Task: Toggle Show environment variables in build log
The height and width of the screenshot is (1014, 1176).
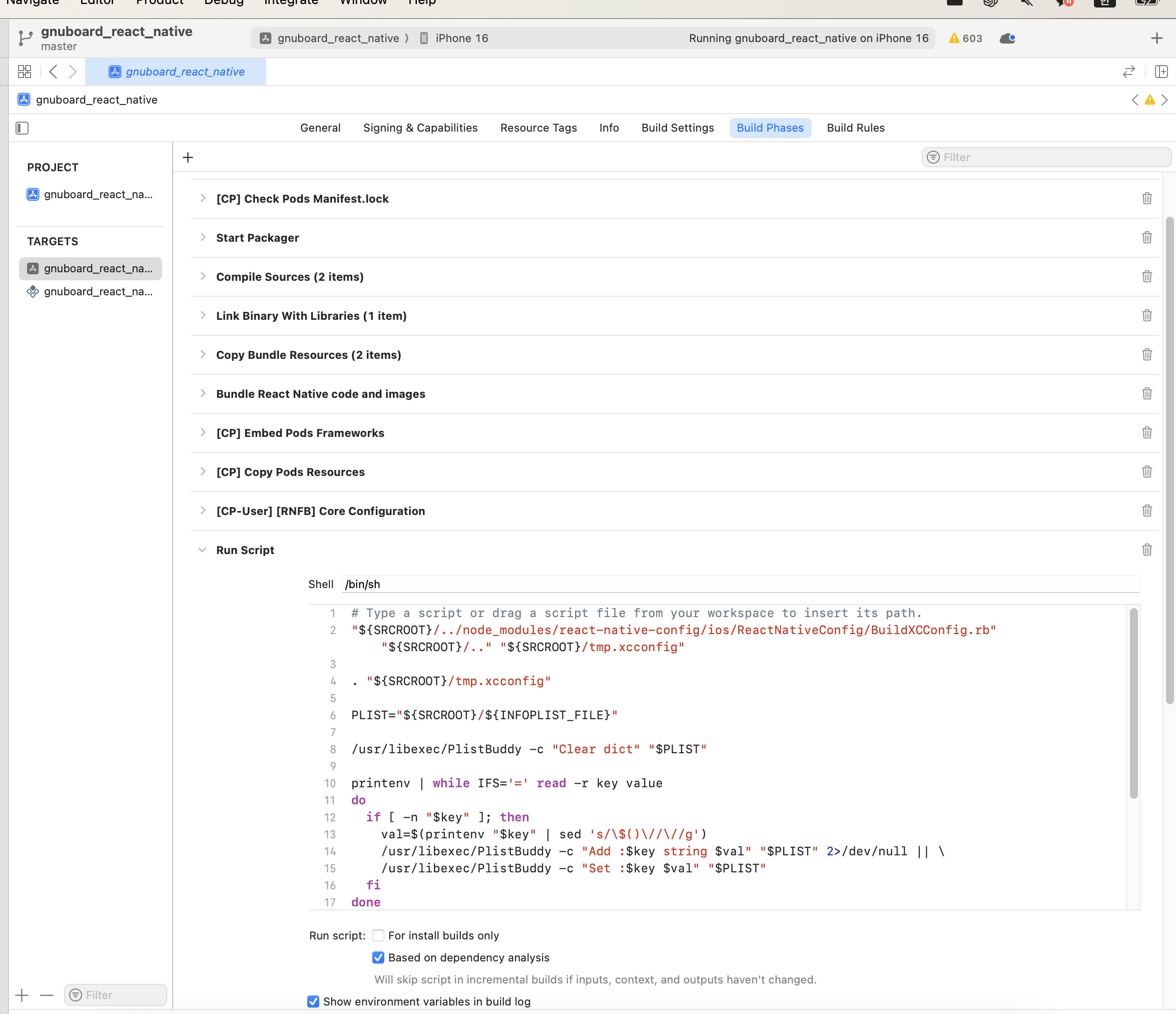Action: [313, 1001]
